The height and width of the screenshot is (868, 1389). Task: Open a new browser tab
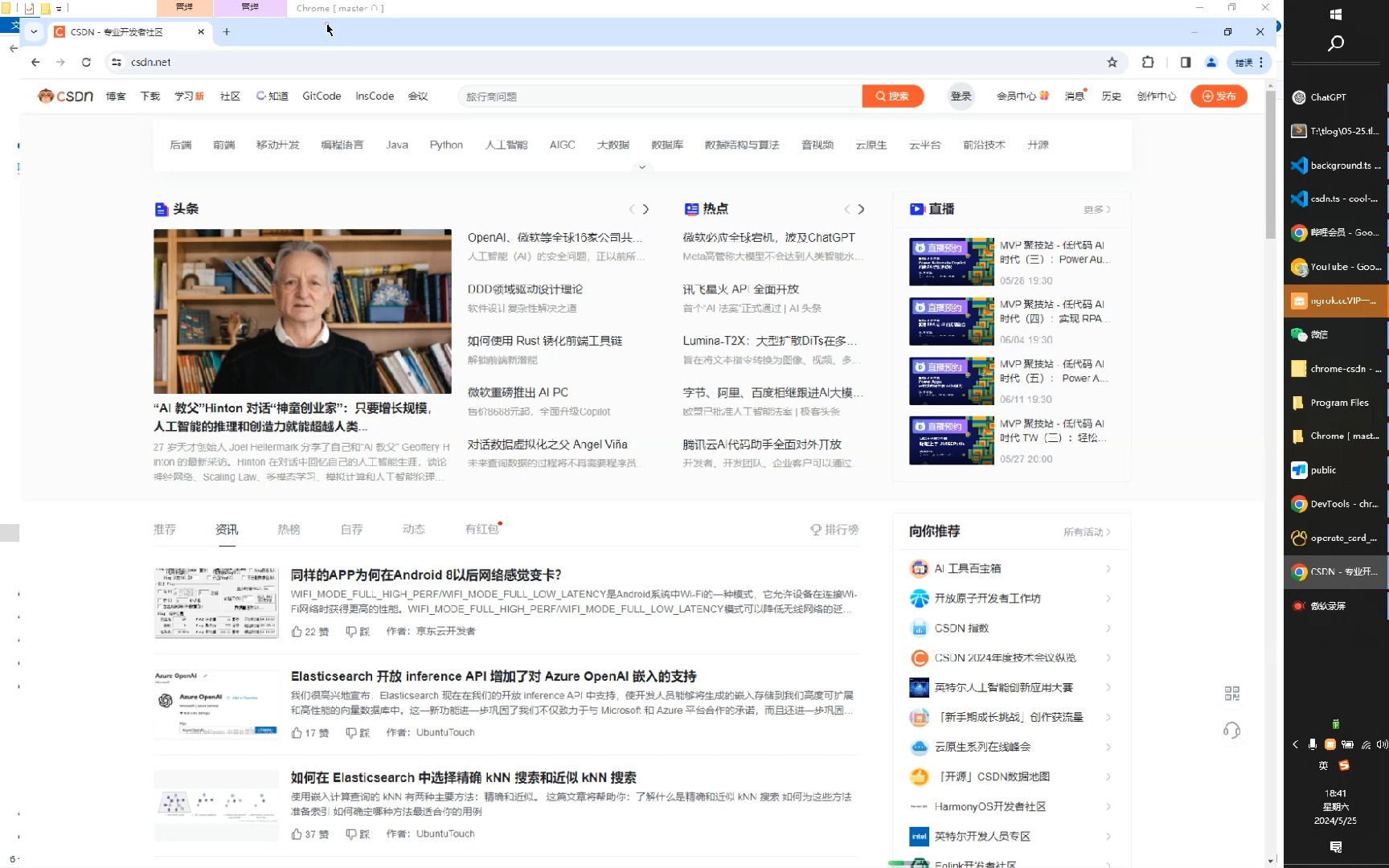point(227,32)
